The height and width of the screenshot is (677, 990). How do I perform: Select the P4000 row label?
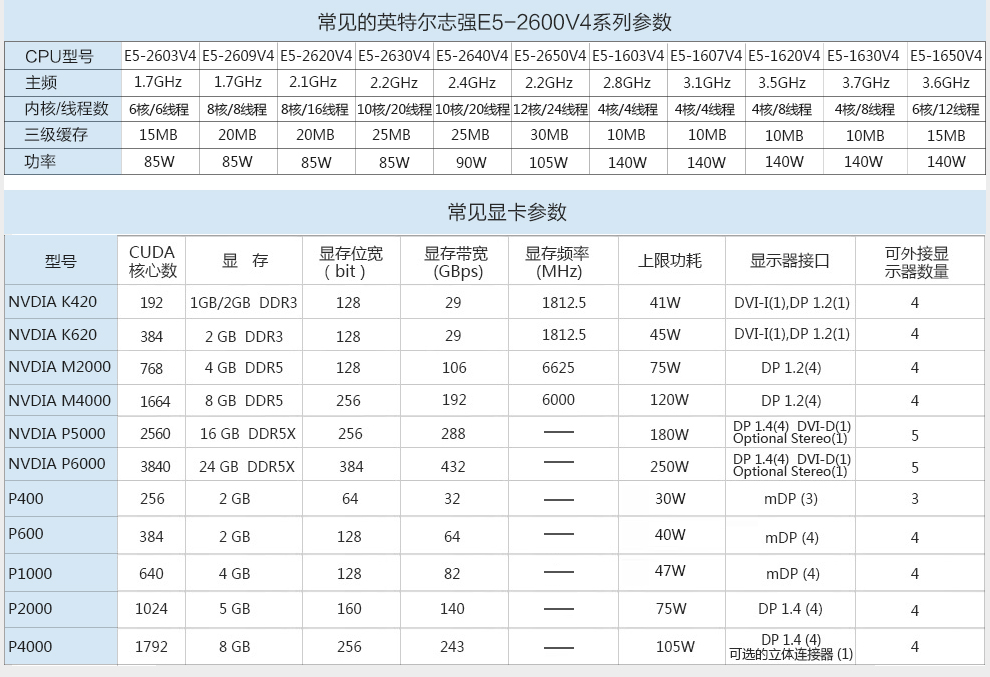coord(30,647)
